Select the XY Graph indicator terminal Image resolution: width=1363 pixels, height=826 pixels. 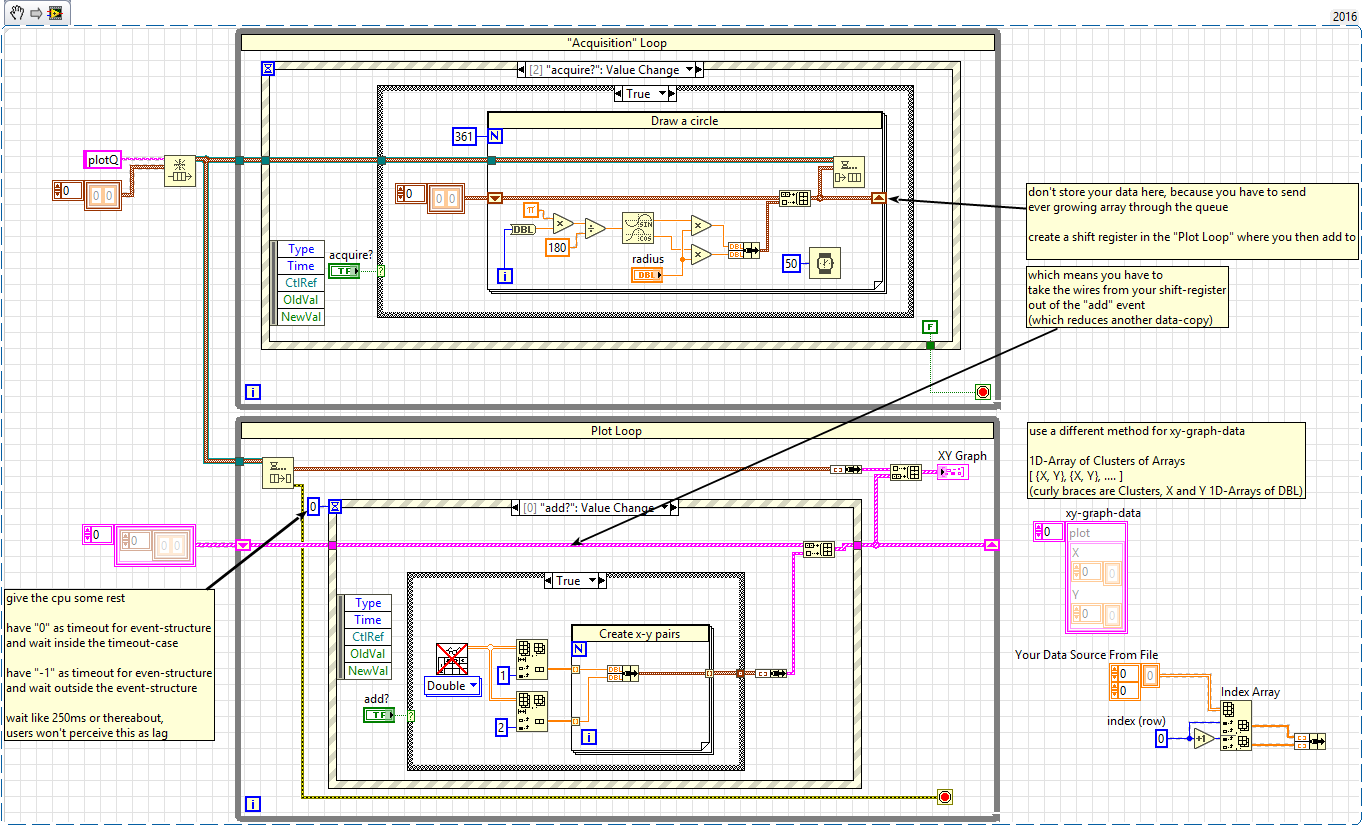pyautogui.click(x=951, y=471)
